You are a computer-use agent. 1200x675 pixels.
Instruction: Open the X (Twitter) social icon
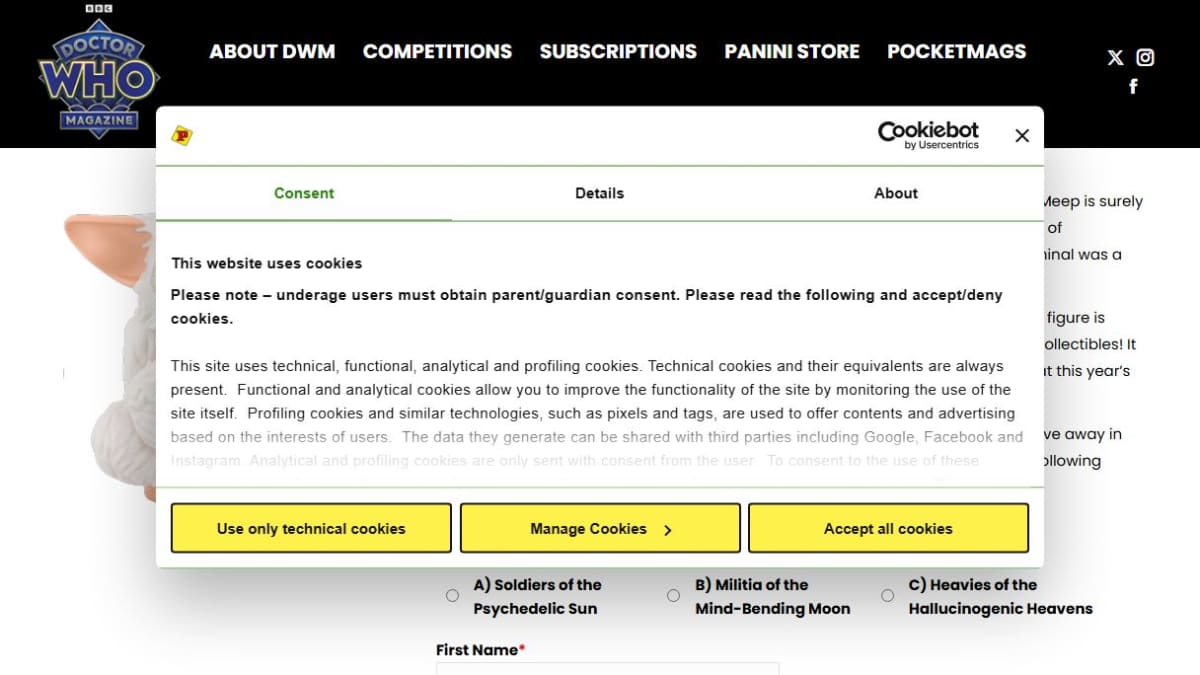(1115, 58)
